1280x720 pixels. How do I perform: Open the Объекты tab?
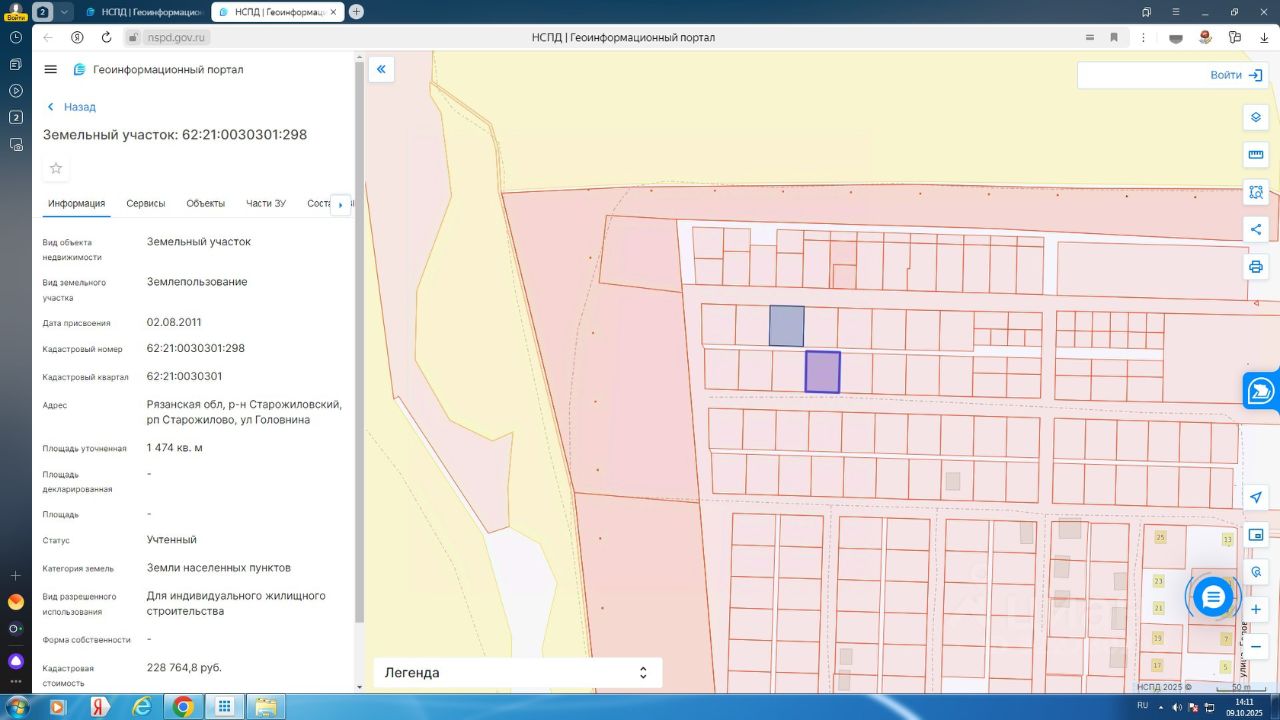click(205, 203)
